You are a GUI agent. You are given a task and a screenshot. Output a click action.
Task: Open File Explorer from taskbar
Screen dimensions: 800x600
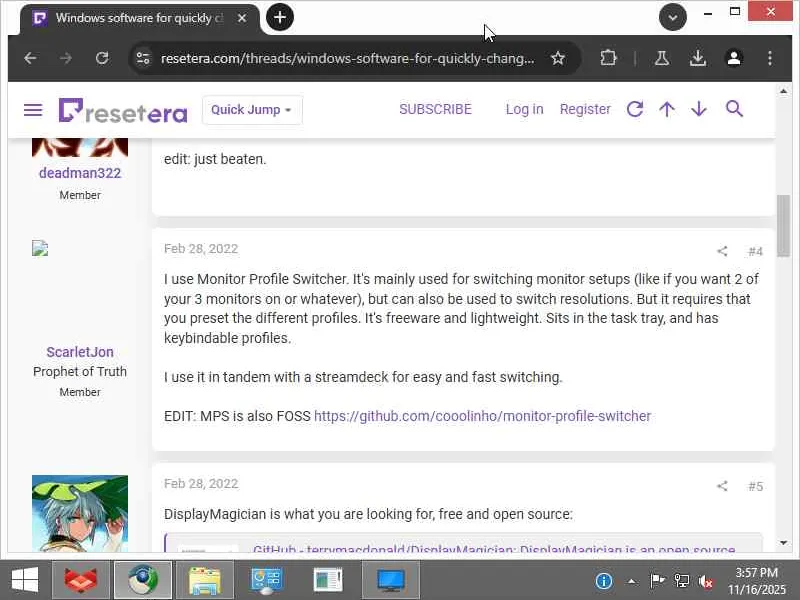[205, 580]
